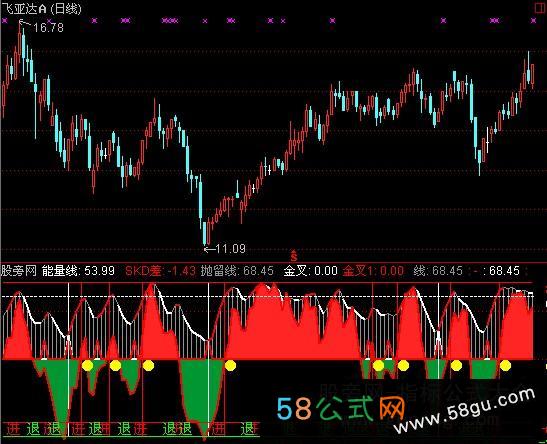Viewport: 547px width, 444px height.
Task: Select the SKD差: -1.43 indicator label
Action: click(160, 271)
